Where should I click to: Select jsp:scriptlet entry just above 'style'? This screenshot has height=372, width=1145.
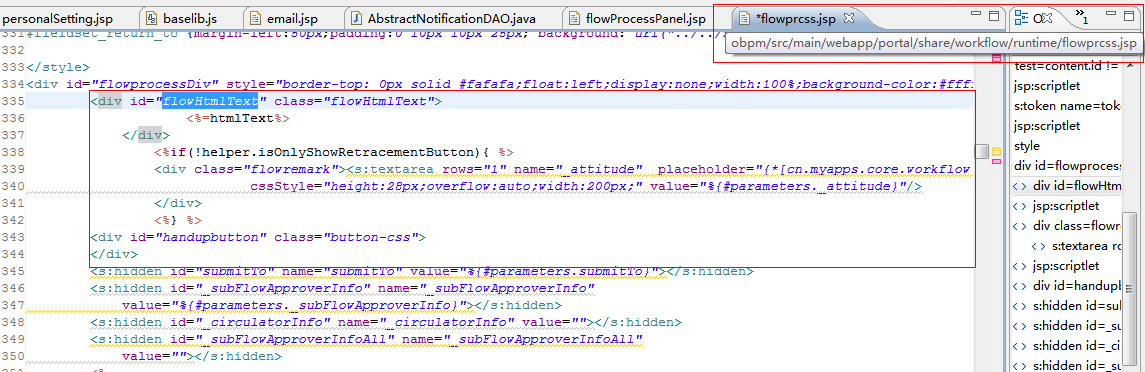coord(1047,126)
